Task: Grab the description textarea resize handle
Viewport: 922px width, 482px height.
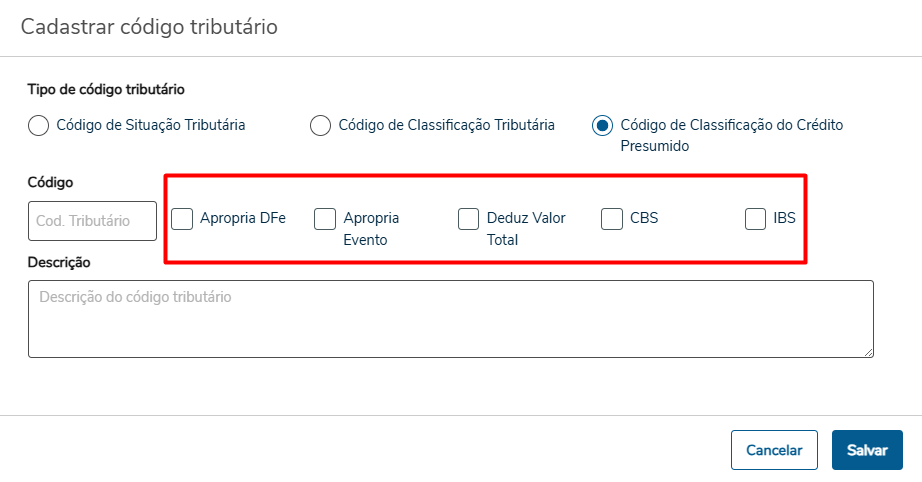Action: pos(868,351)
